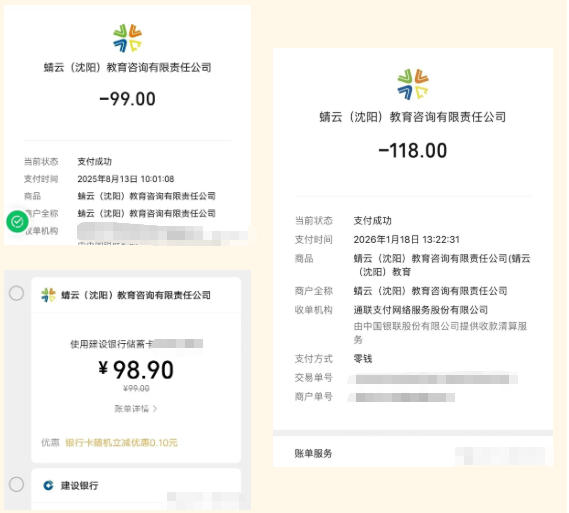Viewport: 569px width, 513px height.
Task: Click 支付成功 status in the -99.00 receipt
Action: pyautogui.click(x=94, y=161)
